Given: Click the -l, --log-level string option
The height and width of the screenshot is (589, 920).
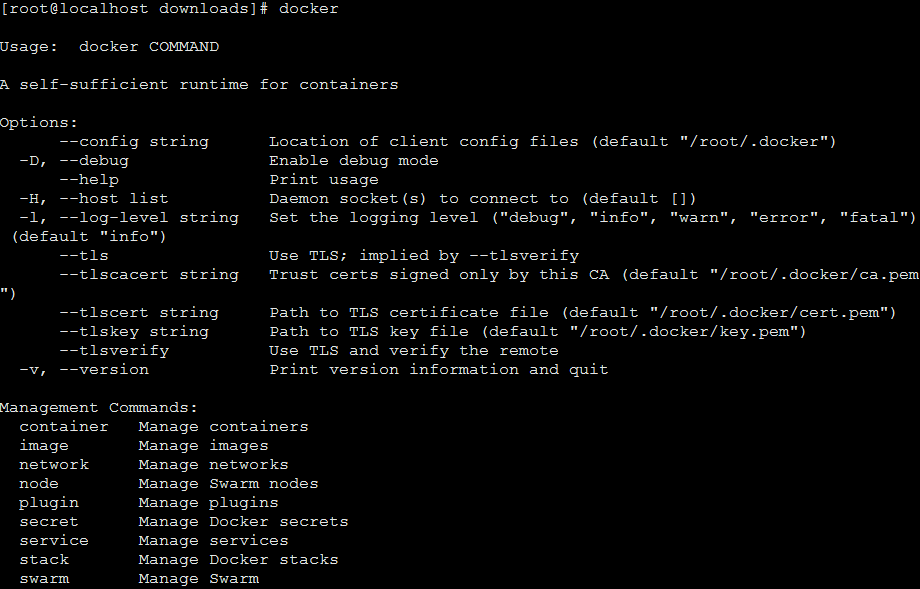Looking at the screenshot, I should [129, 218].
